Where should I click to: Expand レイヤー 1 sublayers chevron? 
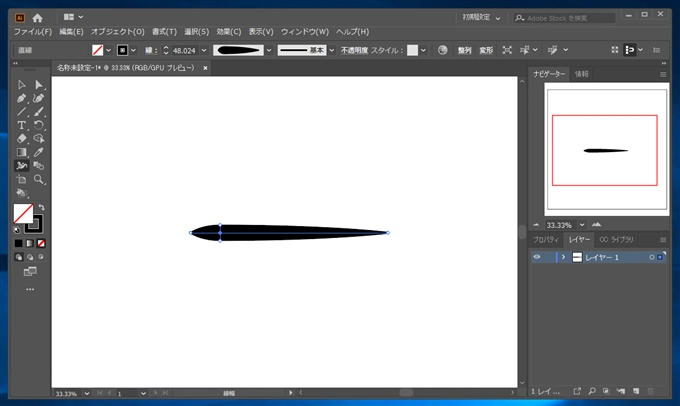click(563, 257)
